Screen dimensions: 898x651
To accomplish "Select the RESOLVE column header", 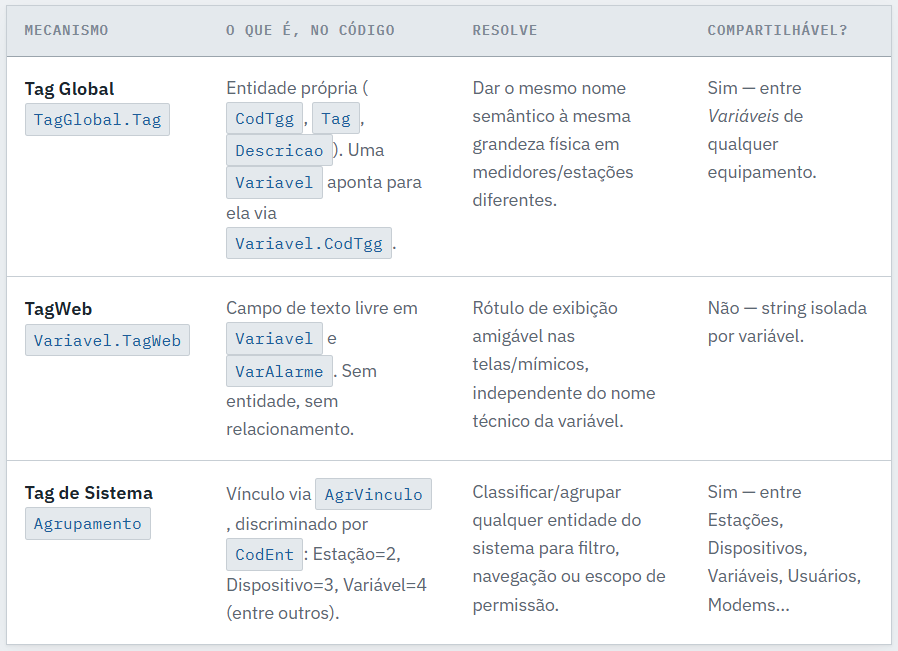I will pyautogui.click(x=505, y=30).
